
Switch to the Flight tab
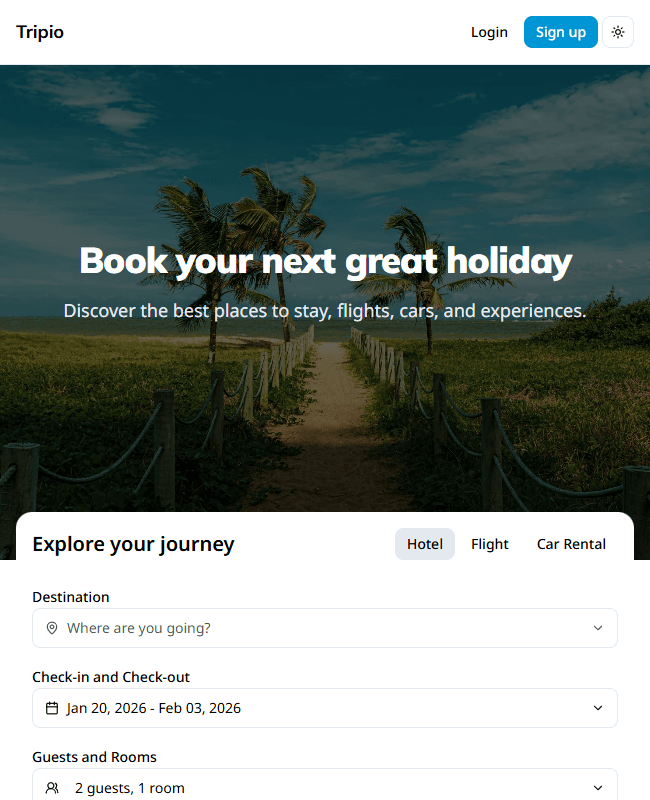point(490,544)
